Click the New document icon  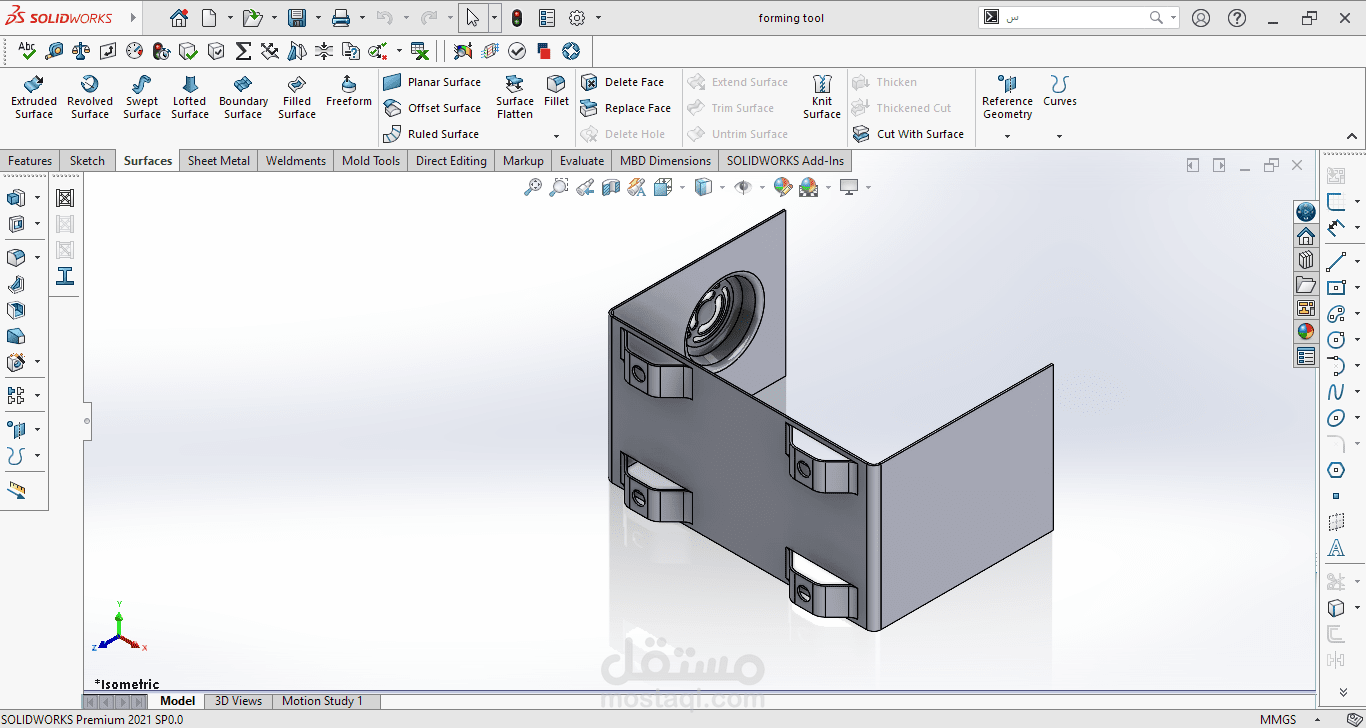tap(208, 18)
